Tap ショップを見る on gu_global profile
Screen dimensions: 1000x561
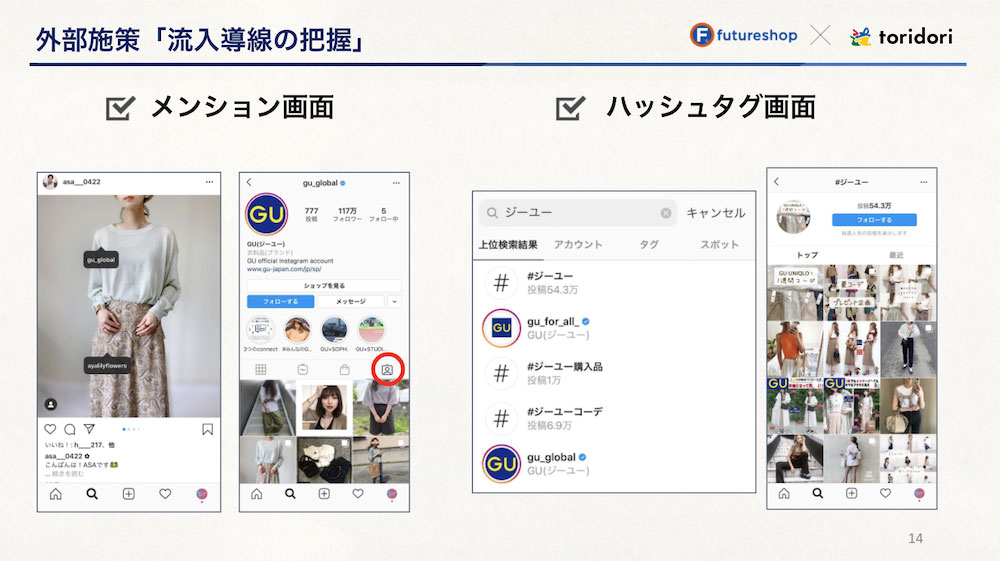click(x=325, y=286)
